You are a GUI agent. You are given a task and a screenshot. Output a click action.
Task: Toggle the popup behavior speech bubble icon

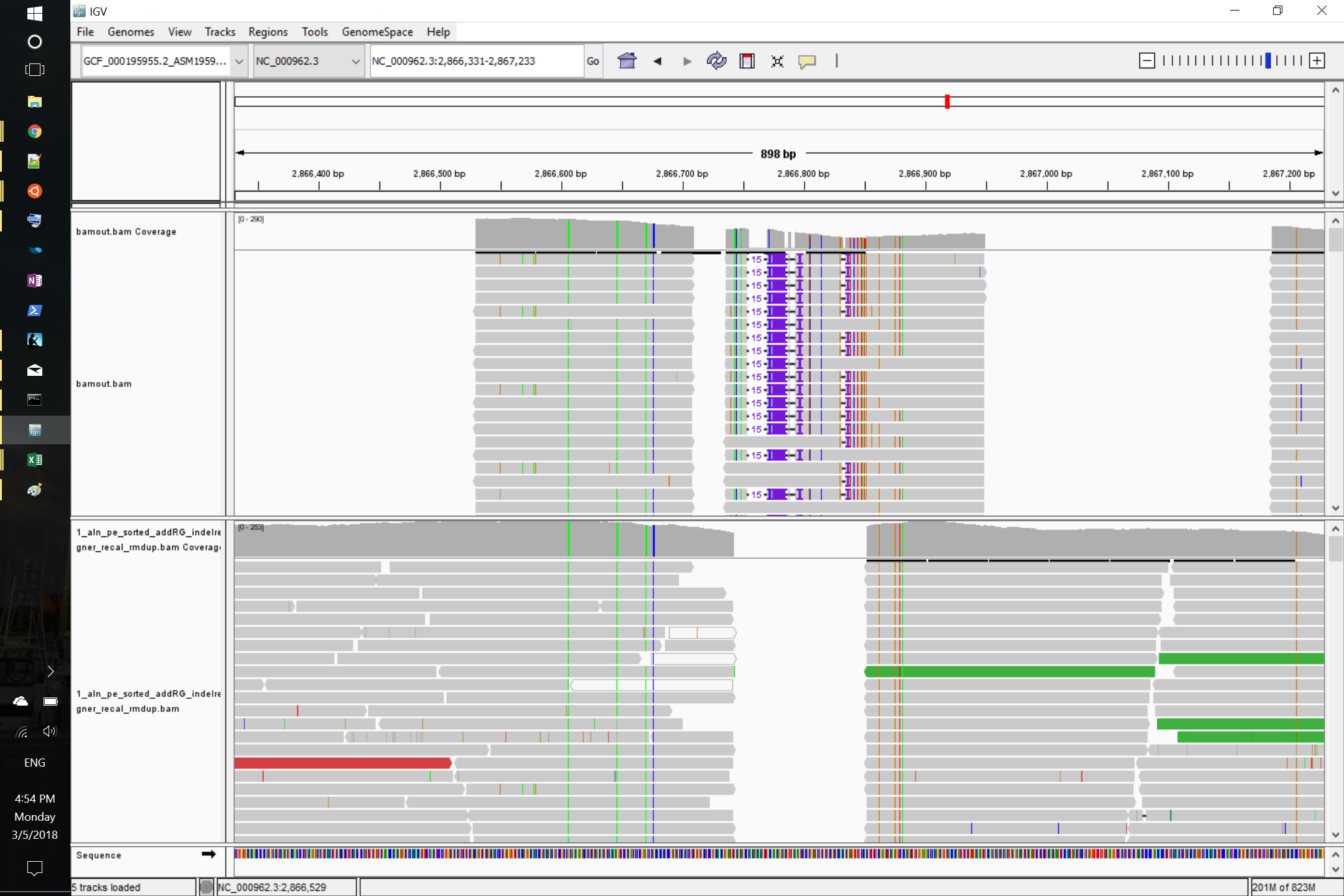click(x=807, y=61)
